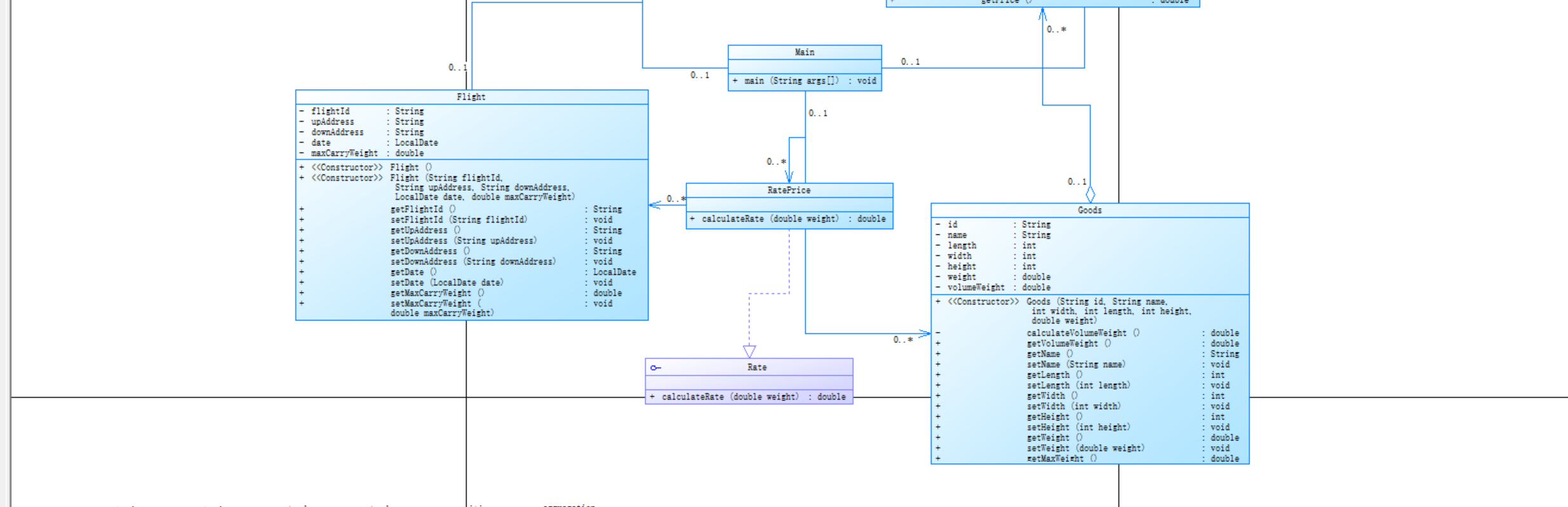The width and height of the screenshot is (1568, 507).
Task: Select the Flight class title
Action: point(471,97)
